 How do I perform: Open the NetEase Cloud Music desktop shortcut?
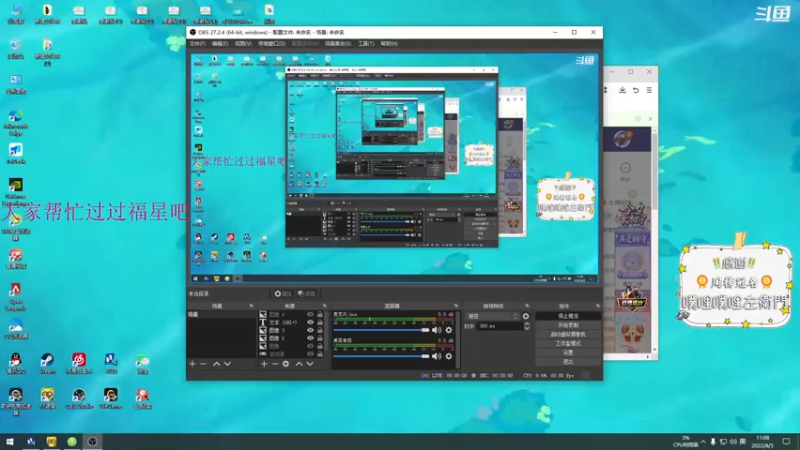(79, 363)
